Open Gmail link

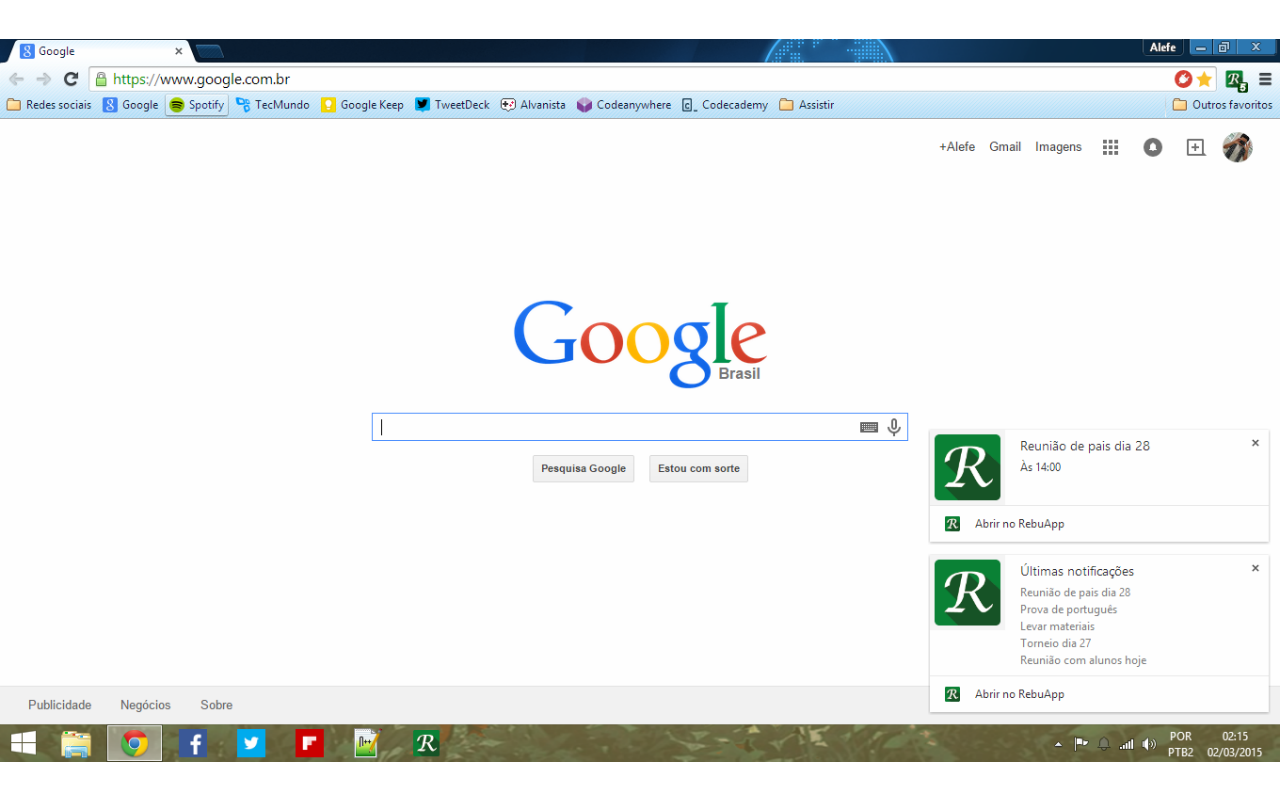[1005, 147]
